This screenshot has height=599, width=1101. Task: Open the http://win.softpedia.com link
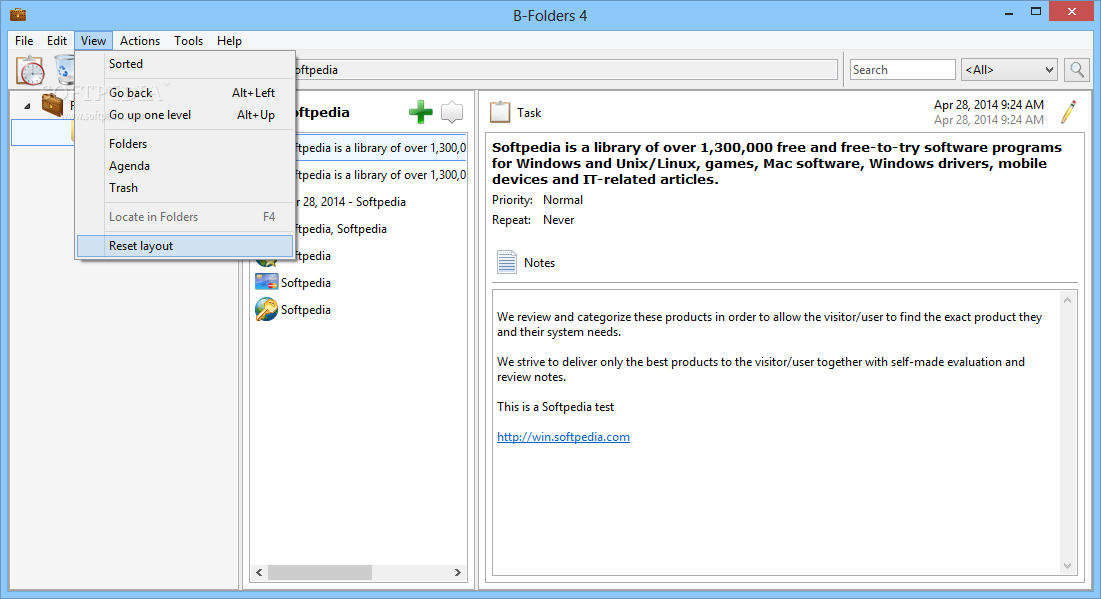point(563,436)
